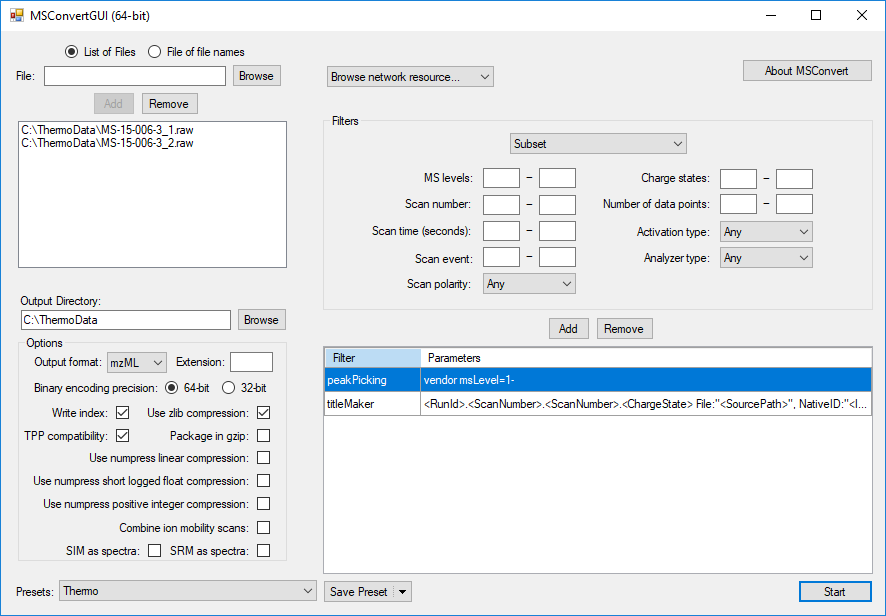The height and width of the screenshot is (616, 886).
Task: Toggle Use zlib compression checkbox
Action: click(263, 413)
